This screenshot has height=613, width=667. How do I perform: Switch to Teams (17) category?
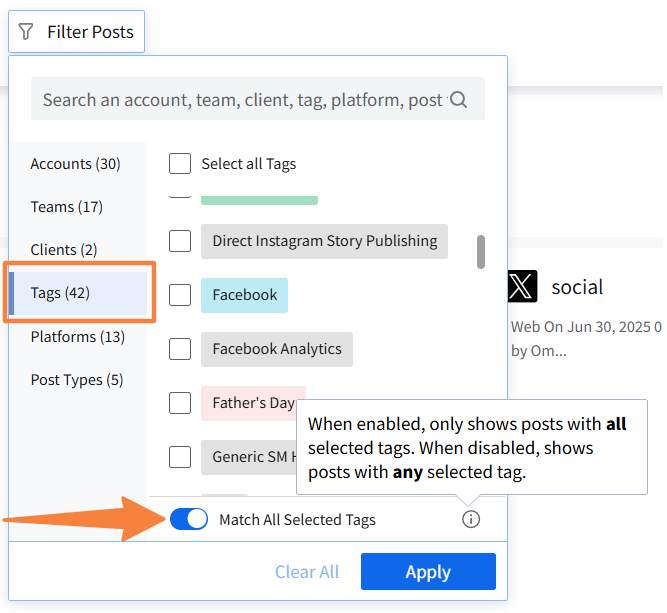point(66,207)
